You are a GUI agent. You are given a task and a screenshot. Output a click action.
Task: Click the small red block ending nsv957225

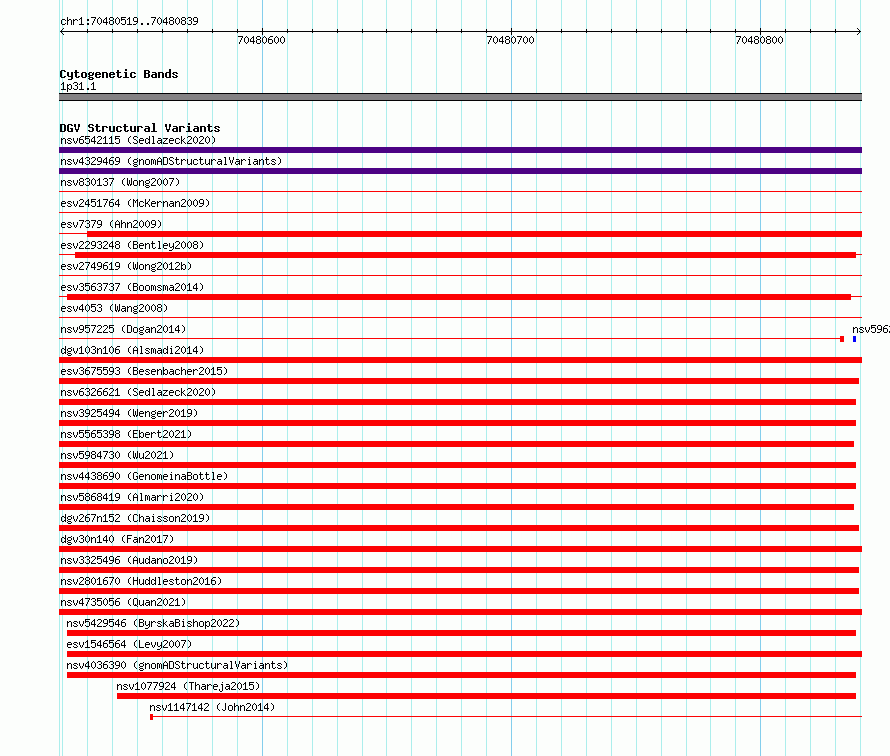tap(842, 339)
